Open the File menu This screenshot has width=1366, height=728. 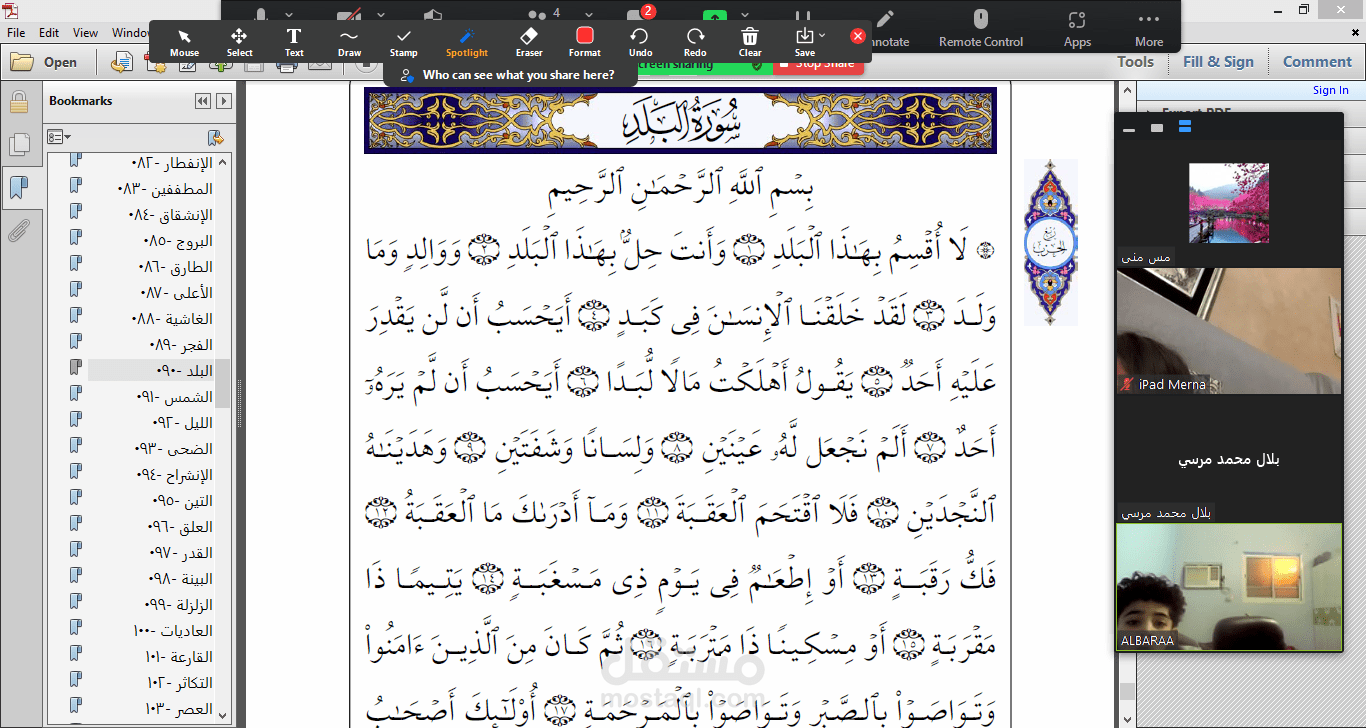(16, 33)
